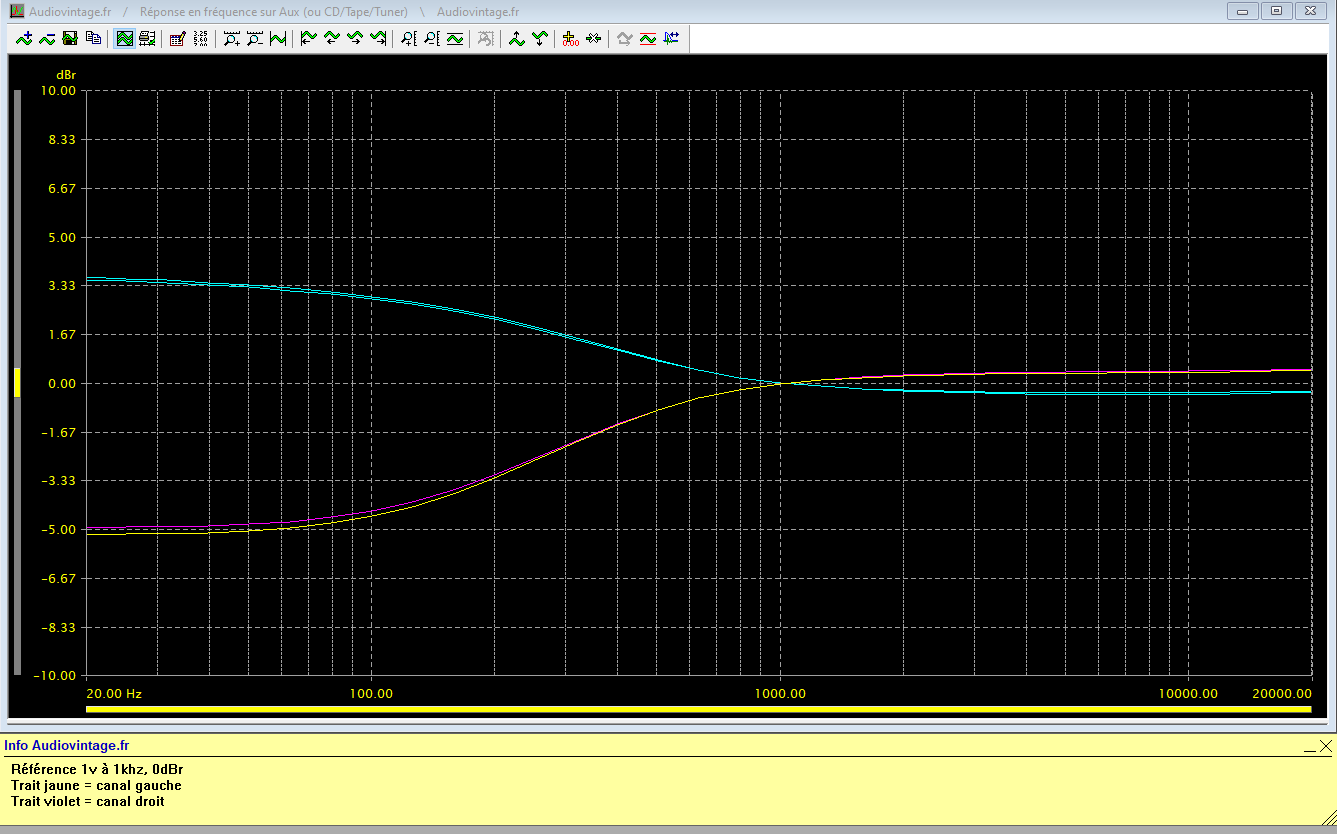The height and width of the screenshot is (834, 1337).
Task: Click the 'Info Audiovintage.fr' panel title
Action: coord(67,745)
